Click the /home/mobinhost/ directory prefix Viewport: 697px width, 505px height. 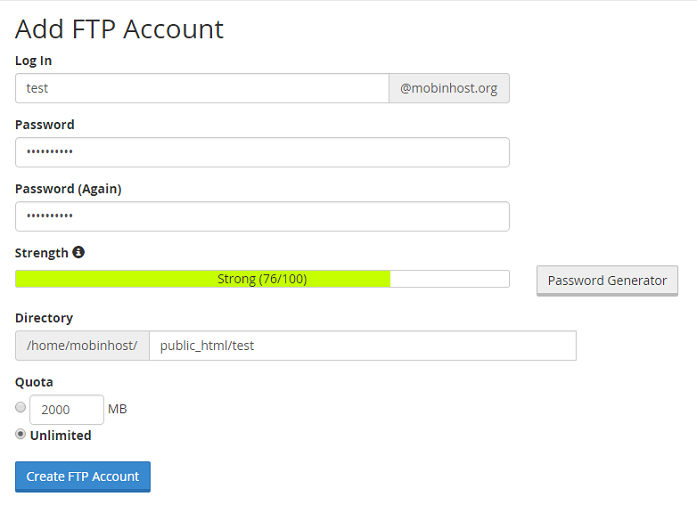(82, 345)
